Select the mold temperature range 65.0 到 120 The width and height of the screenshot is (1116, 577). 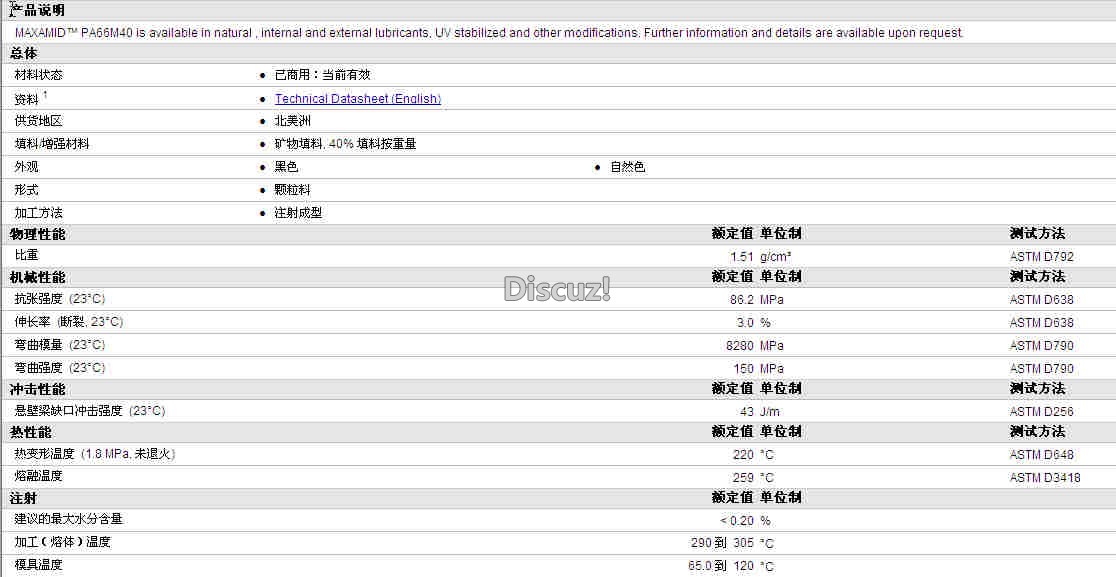coord(720,566)
